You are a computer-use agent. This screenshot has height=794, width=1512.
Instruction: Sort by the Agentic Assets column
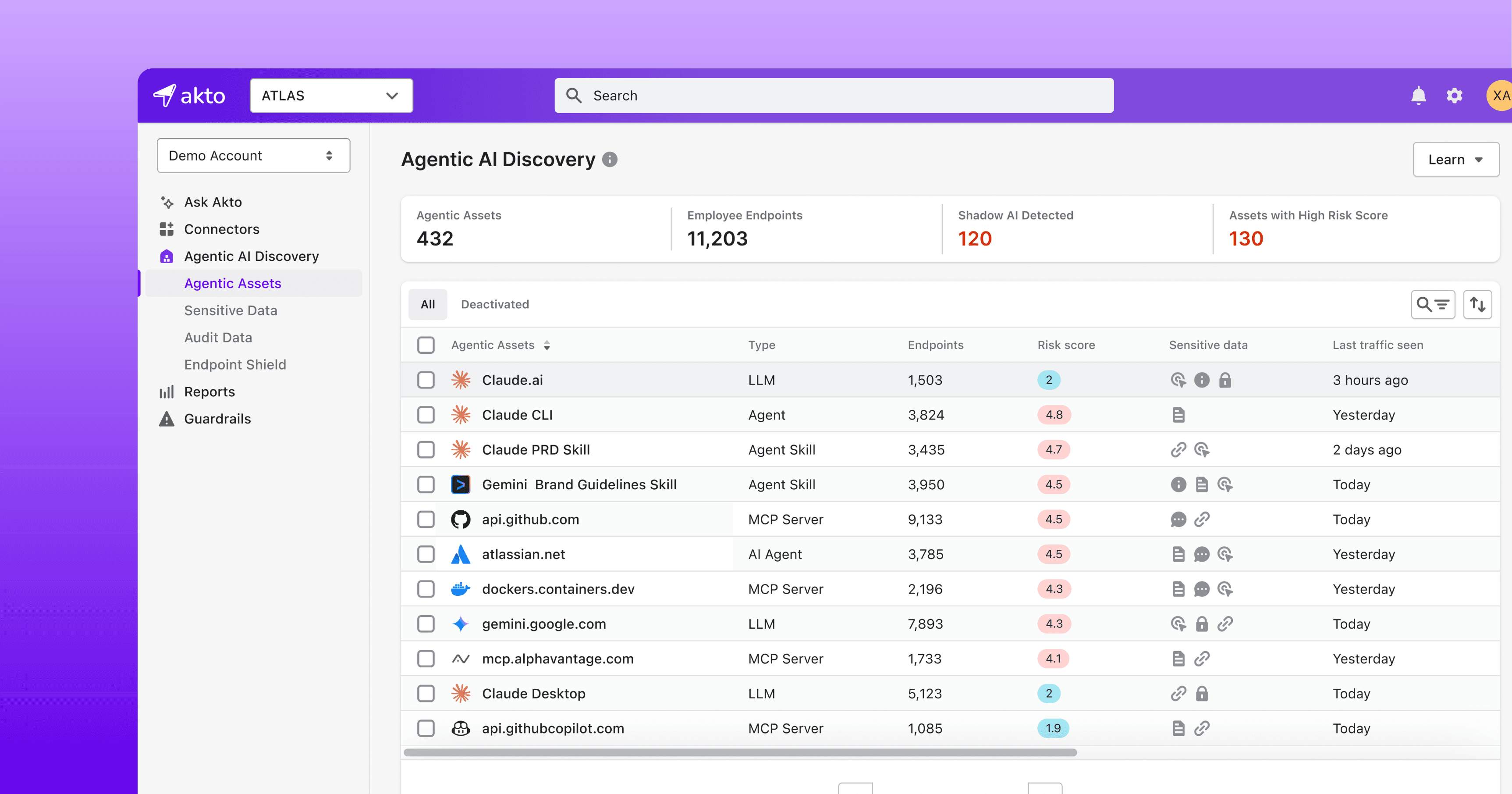[x=500, y=345]
